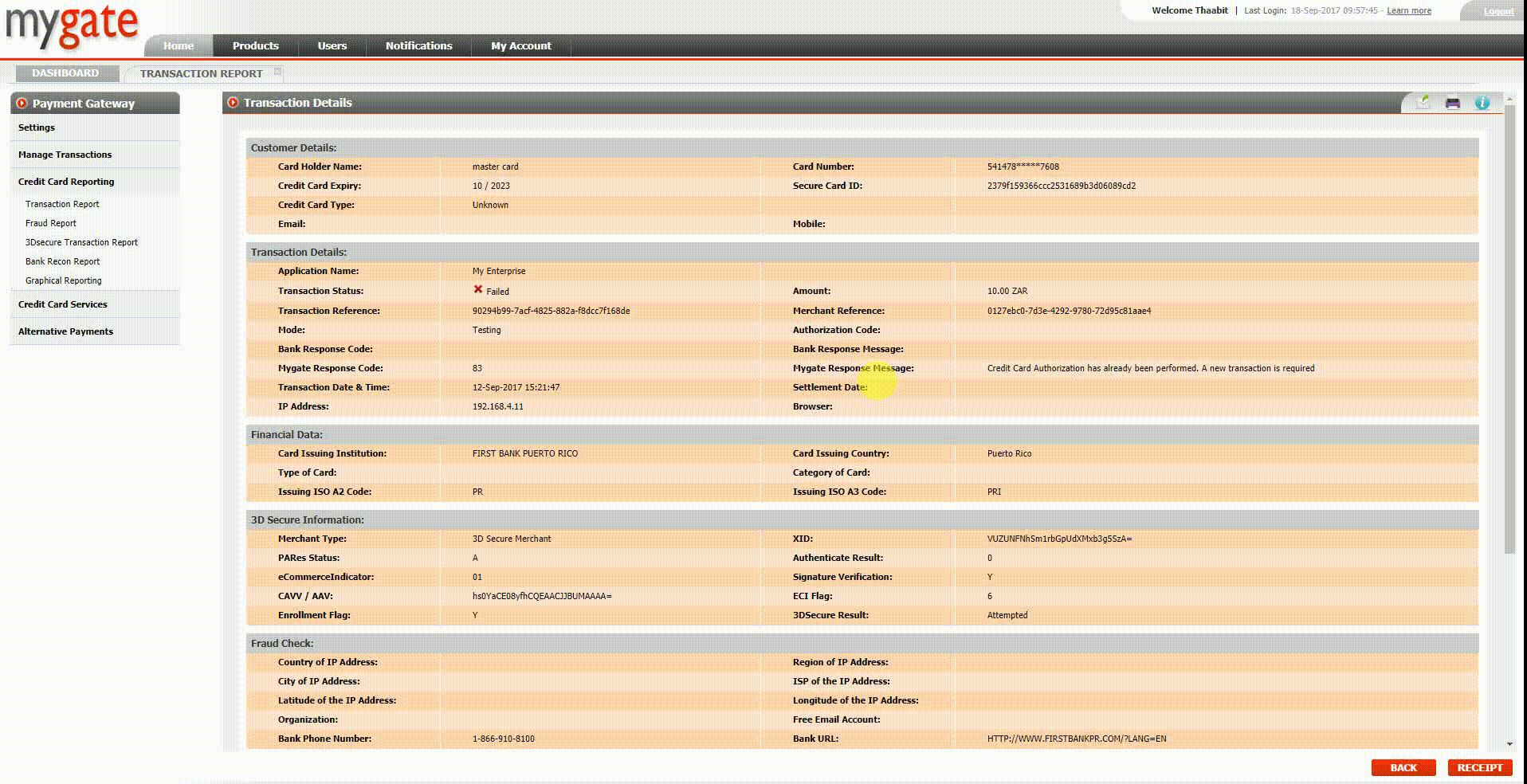
Task: Collapse Credit Card Reporting section
Action: pos(66,182)
